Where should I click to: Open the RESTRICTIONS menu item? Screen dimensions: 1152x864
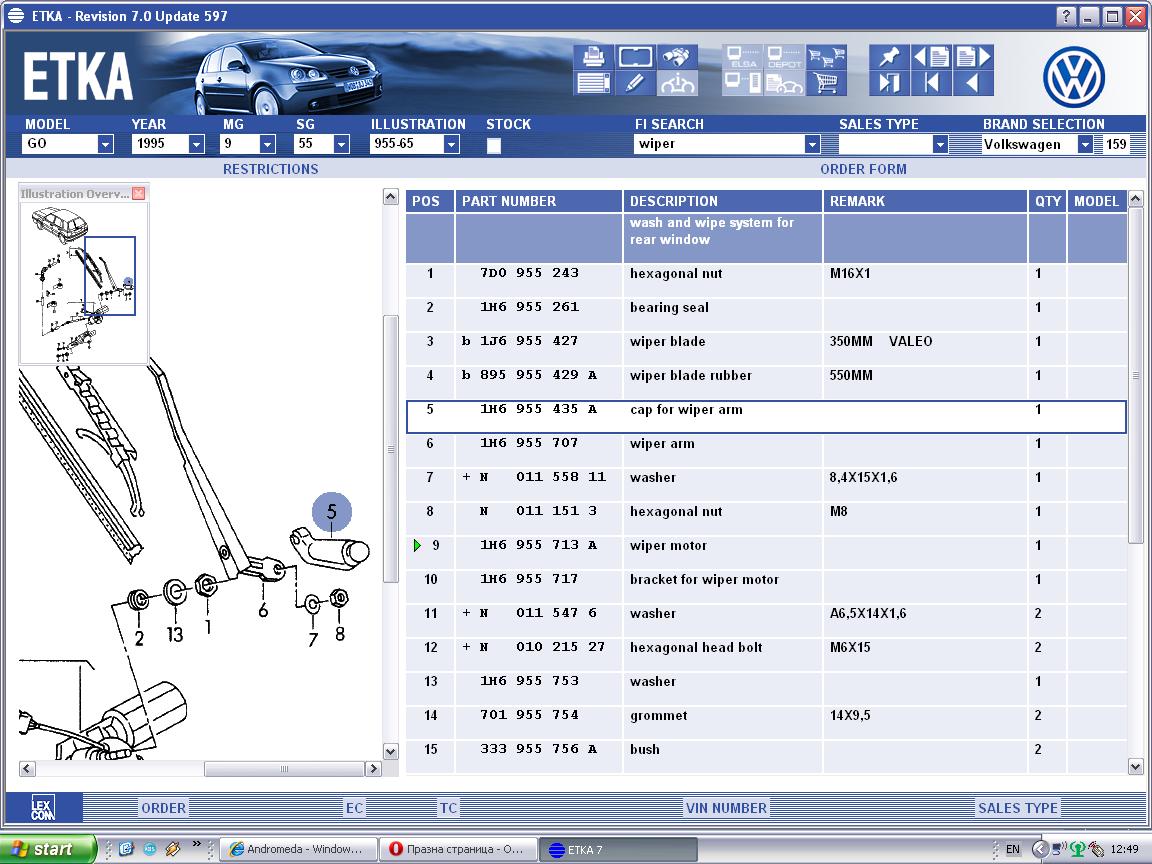(x=270, y=169)
